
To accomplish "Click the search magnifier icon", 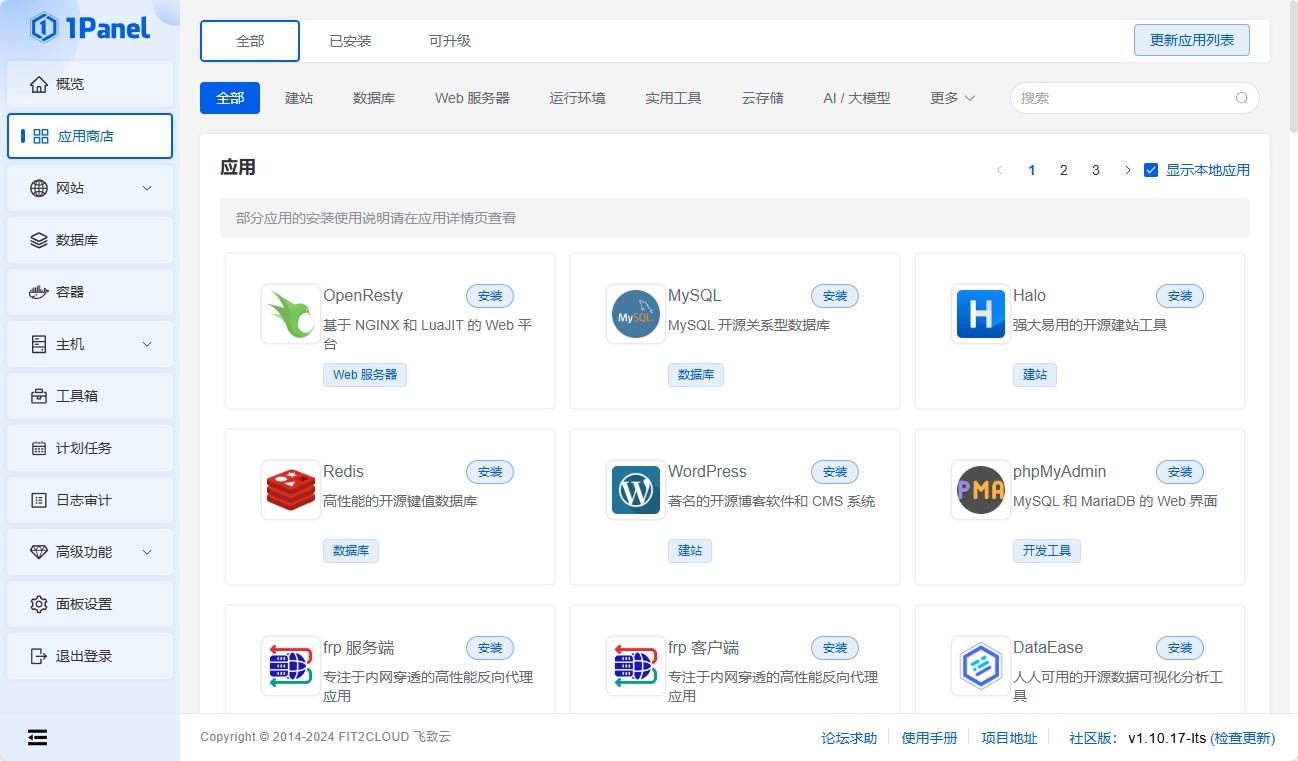I will pyautogui.click(x=1242, y=98).
